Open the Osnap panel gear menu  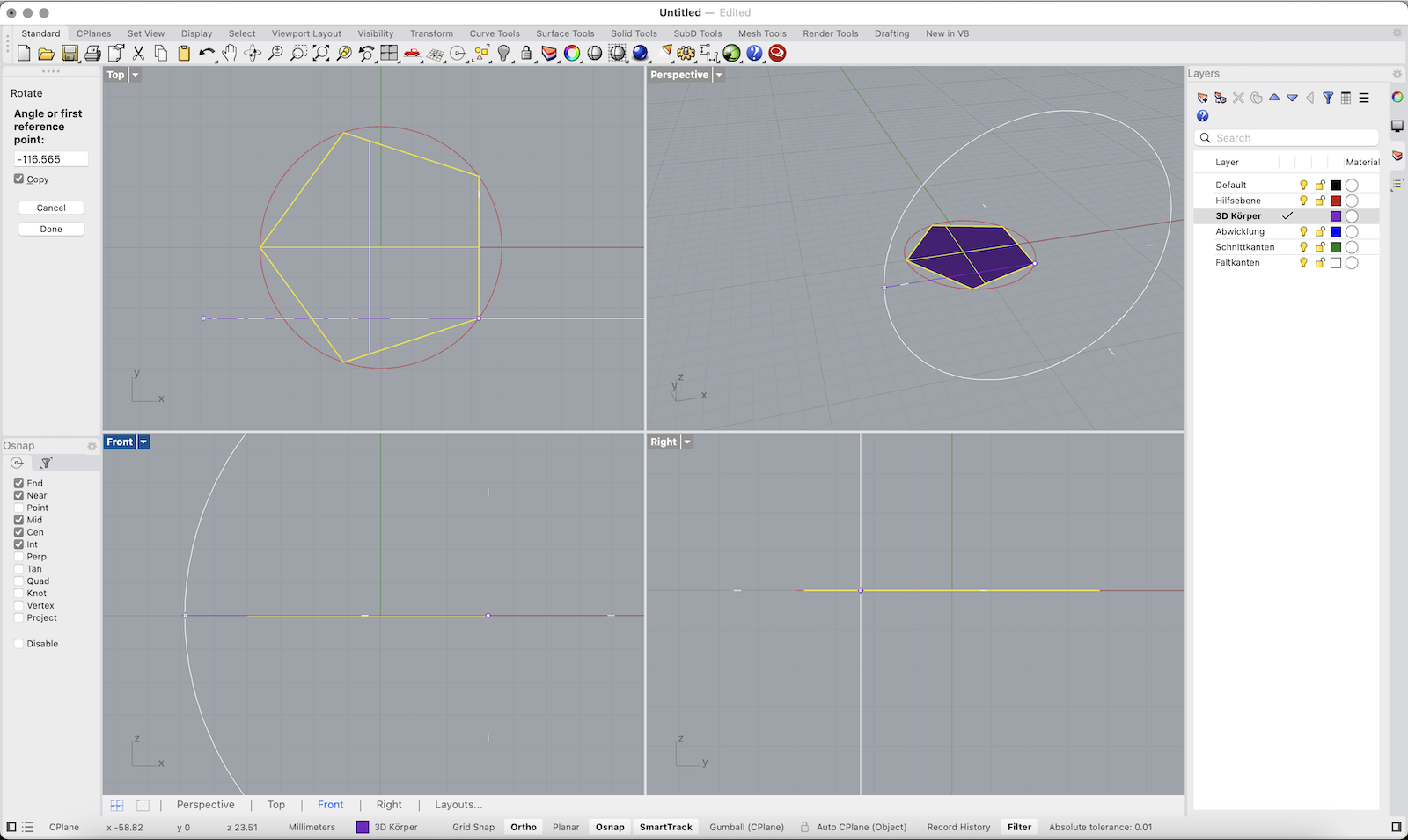(x=92, y=446)
